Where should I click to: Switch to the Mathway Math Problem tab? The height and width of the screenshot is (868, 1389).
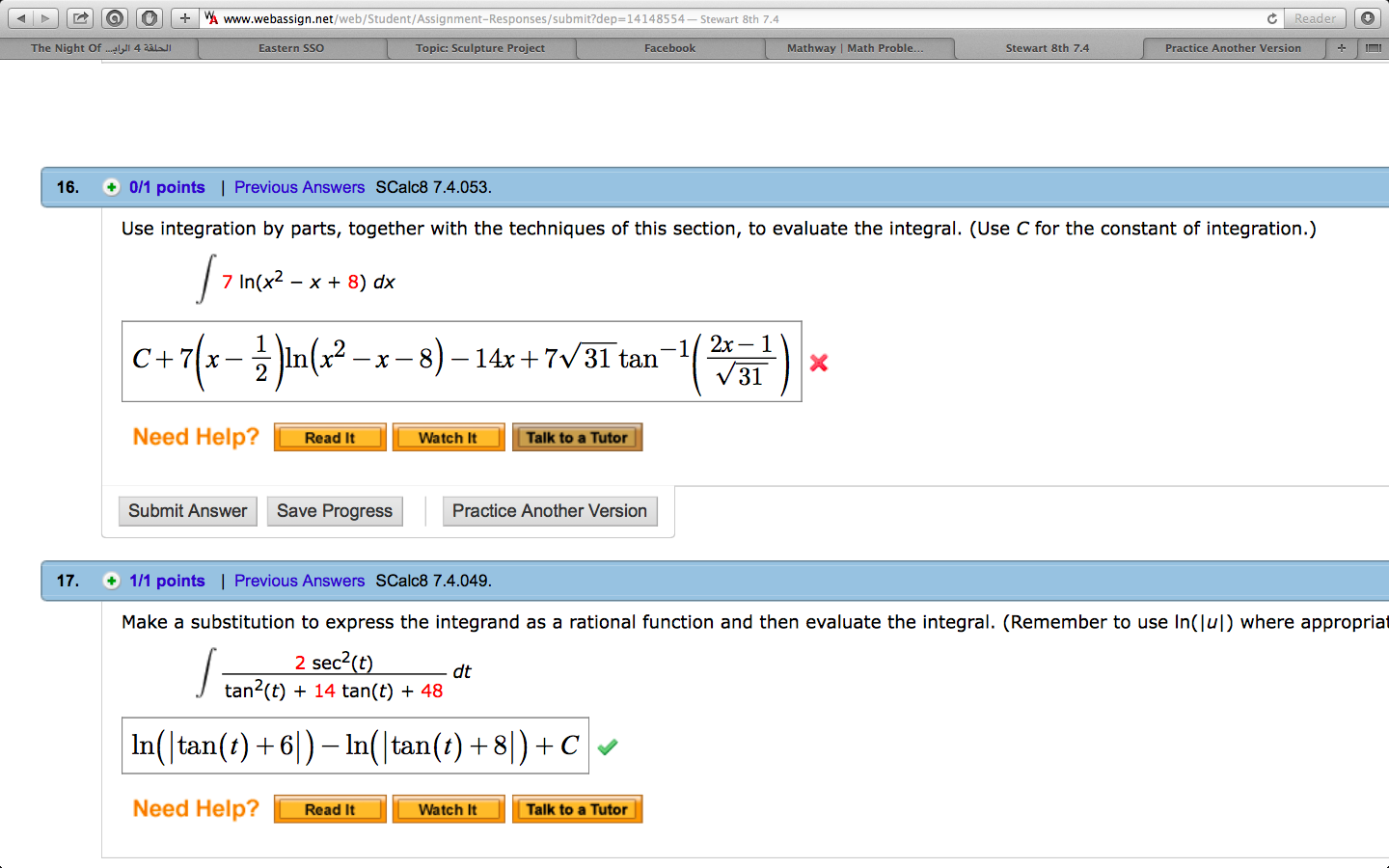click(x=858, y=47)
